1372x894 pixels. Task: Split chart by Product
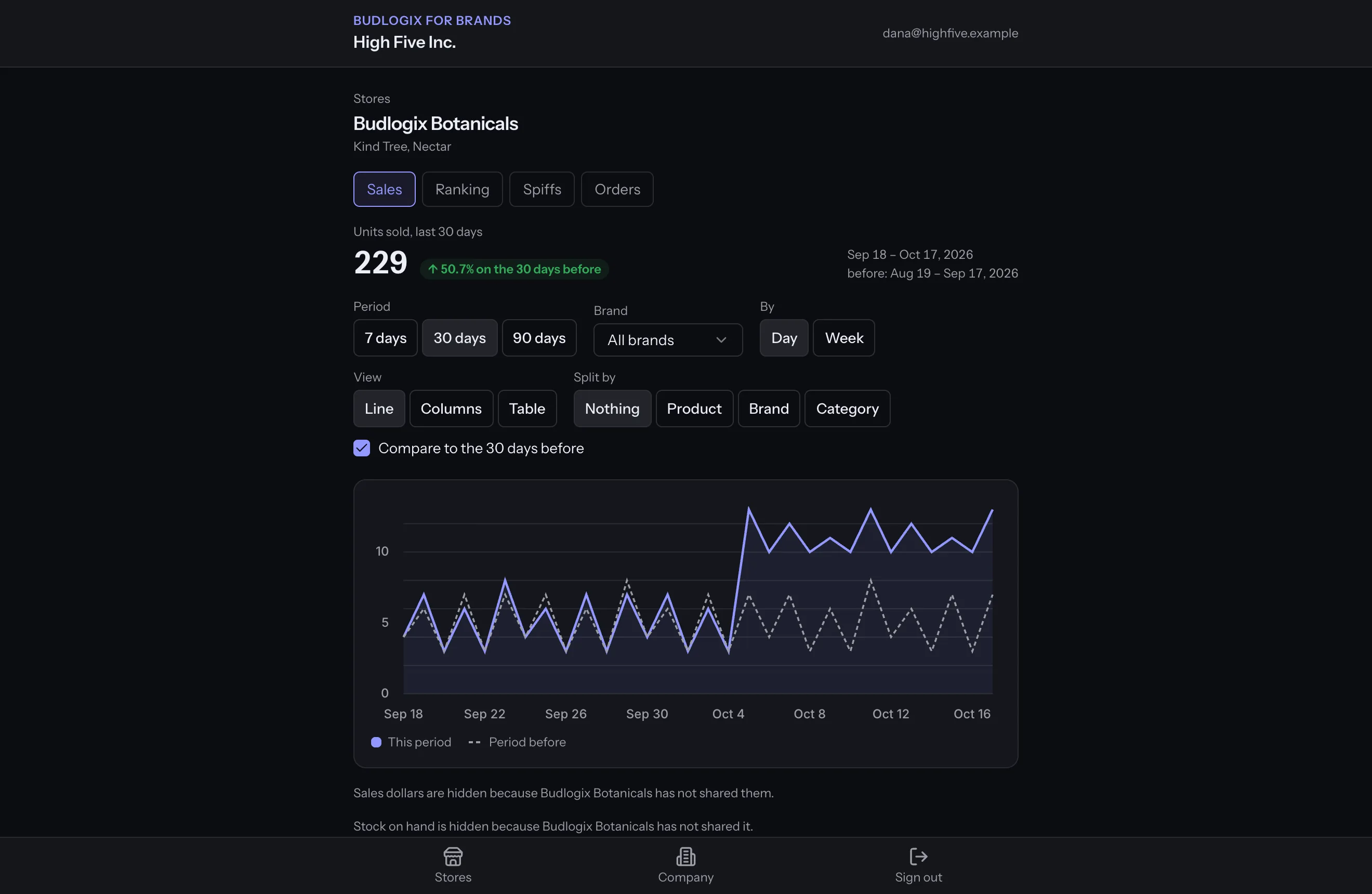pos(694,409)
